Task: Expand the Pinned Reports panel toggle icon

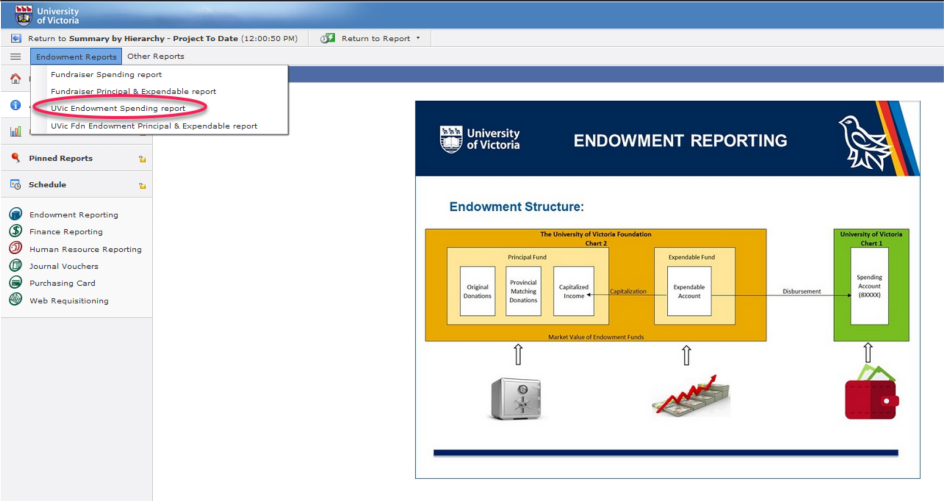Action: [x=142, y=160]
